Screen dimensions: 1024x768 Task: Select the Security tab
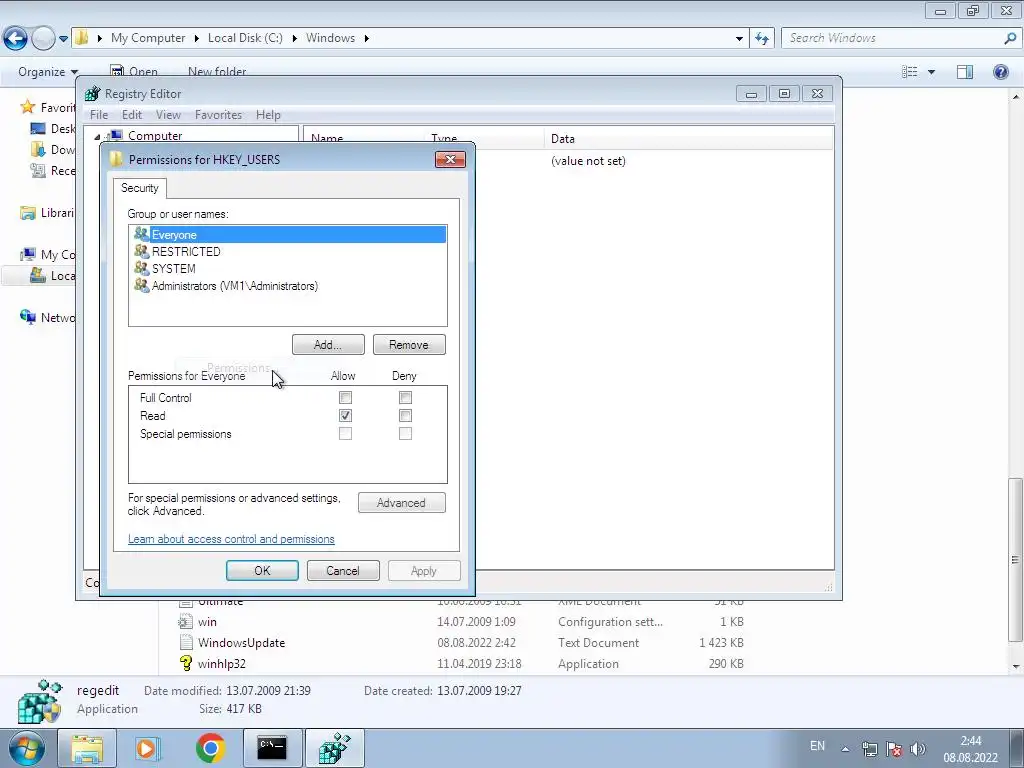140,188
